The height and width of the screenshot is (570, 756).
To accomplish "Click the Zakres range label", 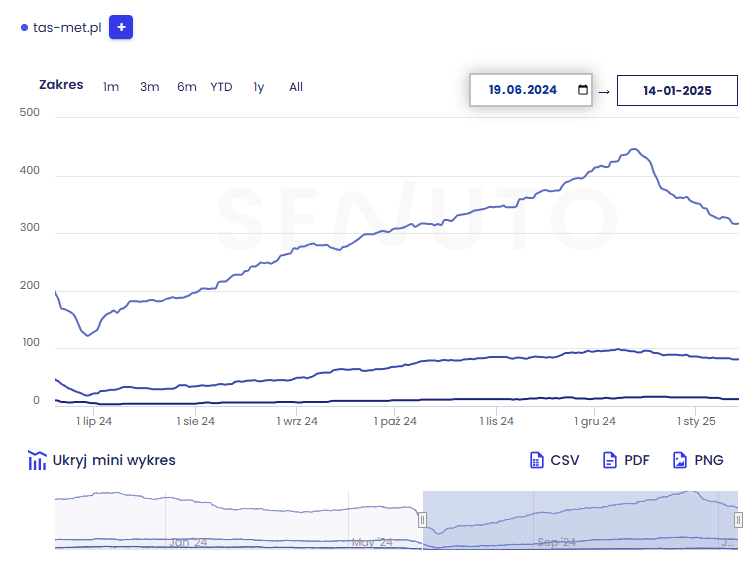I will (x=61, y=85).
